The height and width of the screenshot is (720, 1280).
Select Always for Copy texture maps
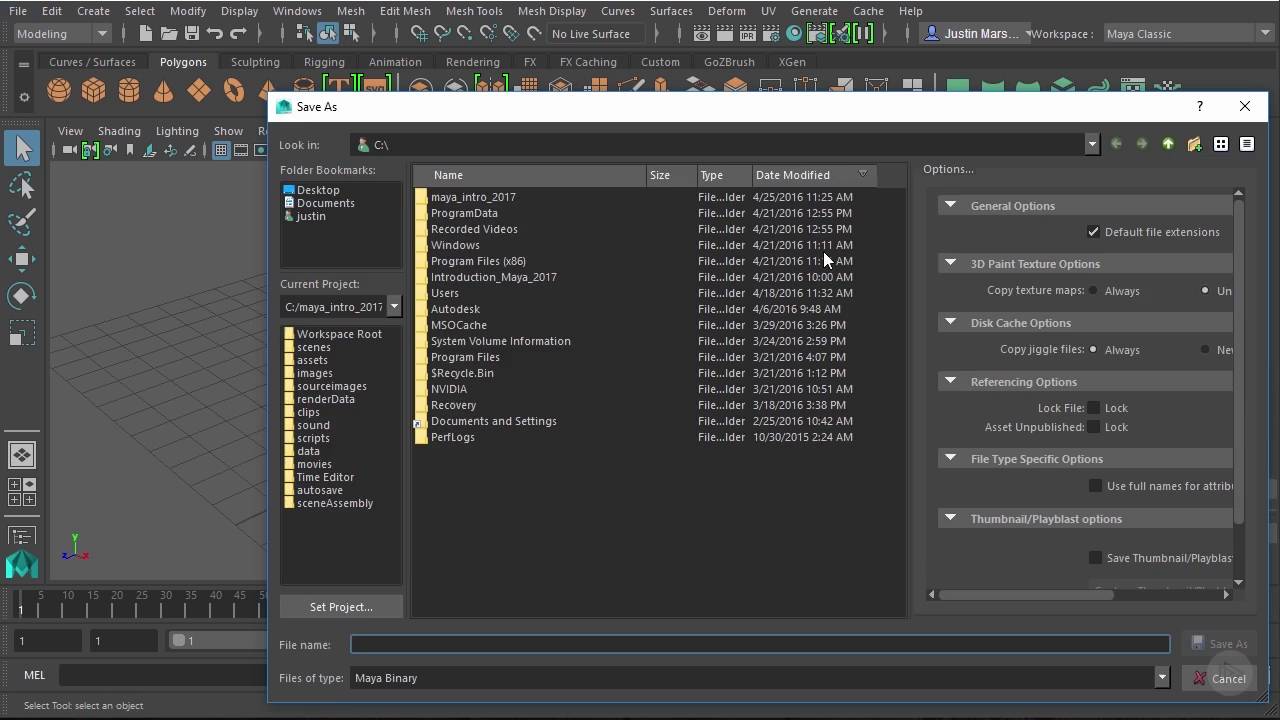coord(1093,291)
